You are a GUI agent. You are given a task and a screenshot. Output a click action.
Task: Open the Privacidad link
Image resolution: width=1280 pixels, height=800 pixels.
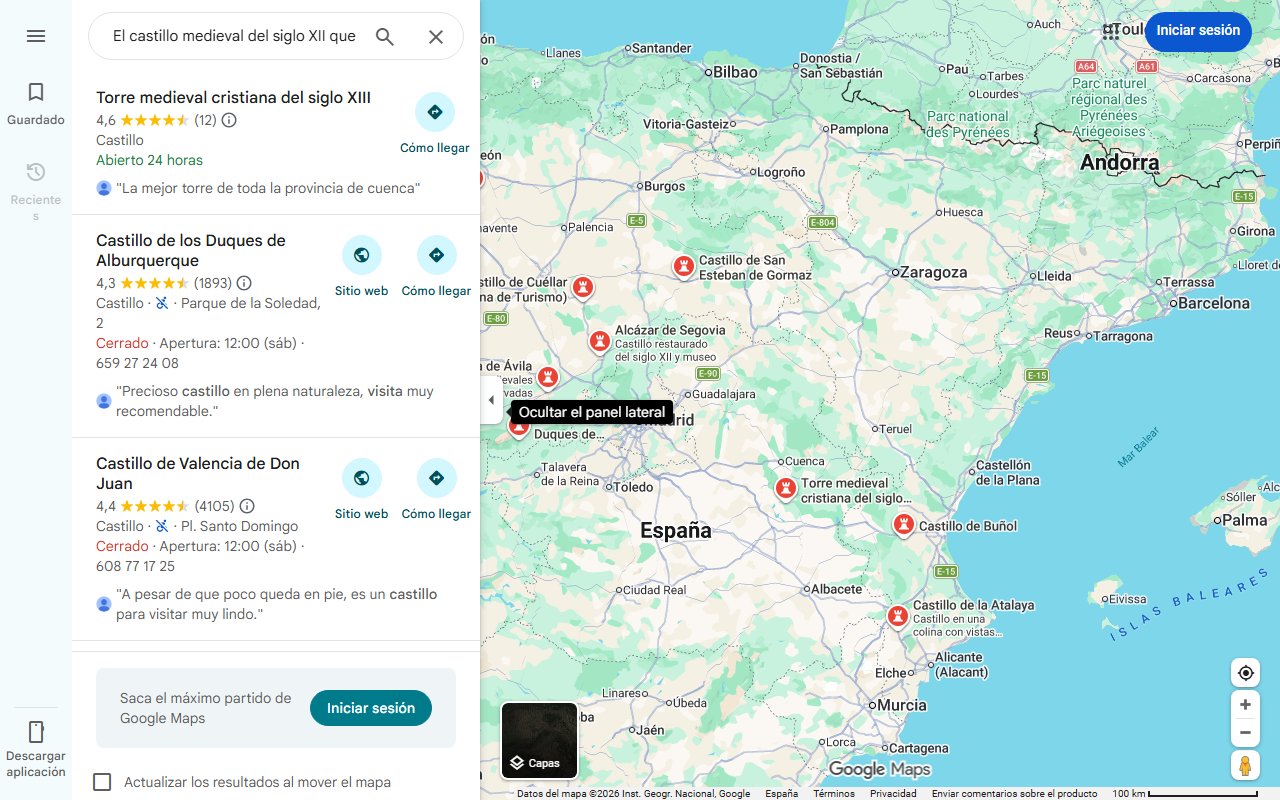click(894, 792)
